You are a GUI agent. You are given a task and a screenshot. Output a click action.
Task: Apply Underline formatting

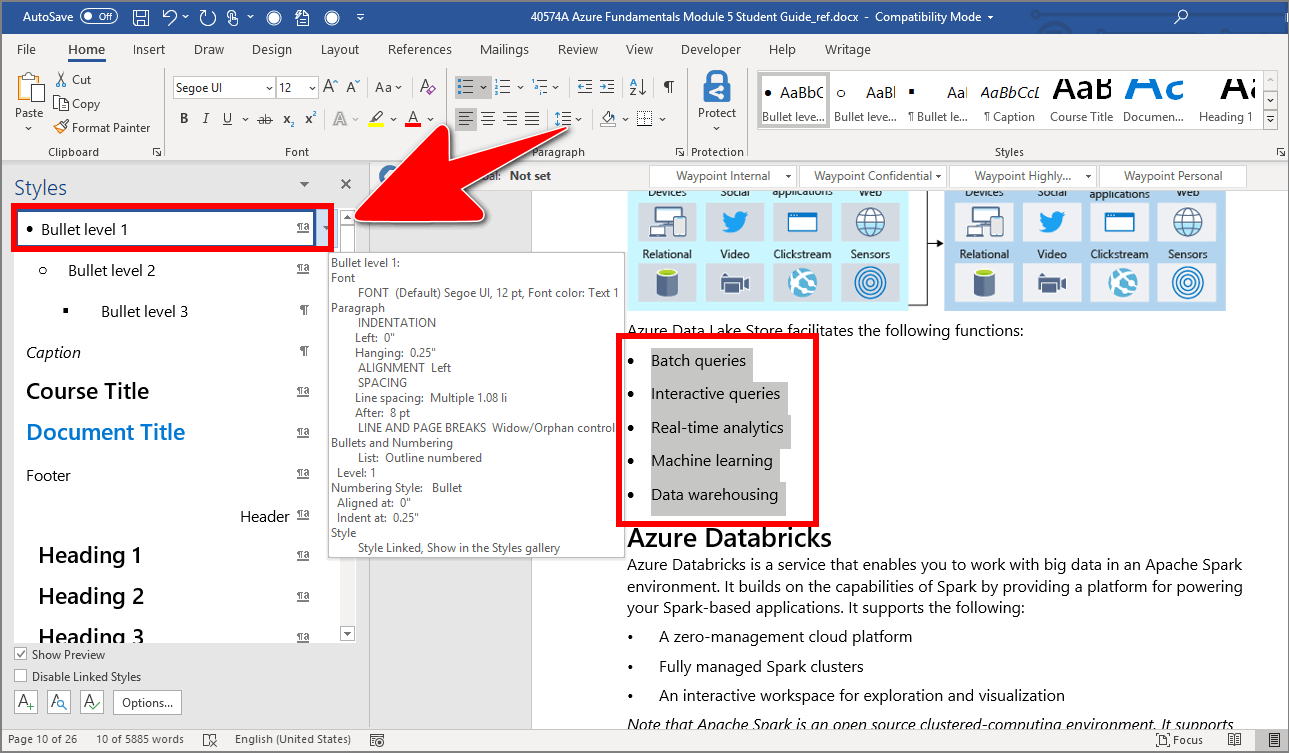228,119
